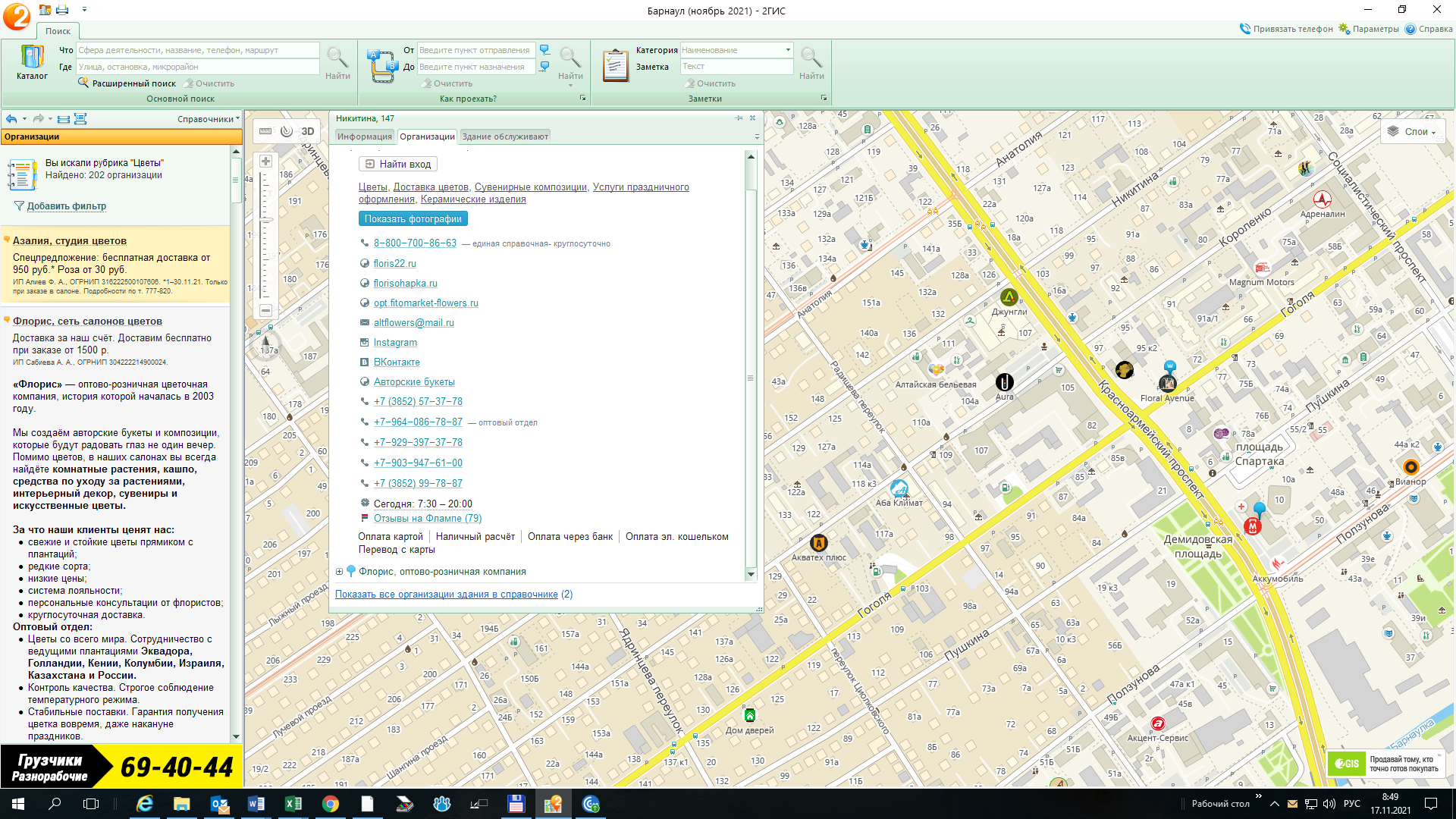Open Параметры settings

(1369, 29)
